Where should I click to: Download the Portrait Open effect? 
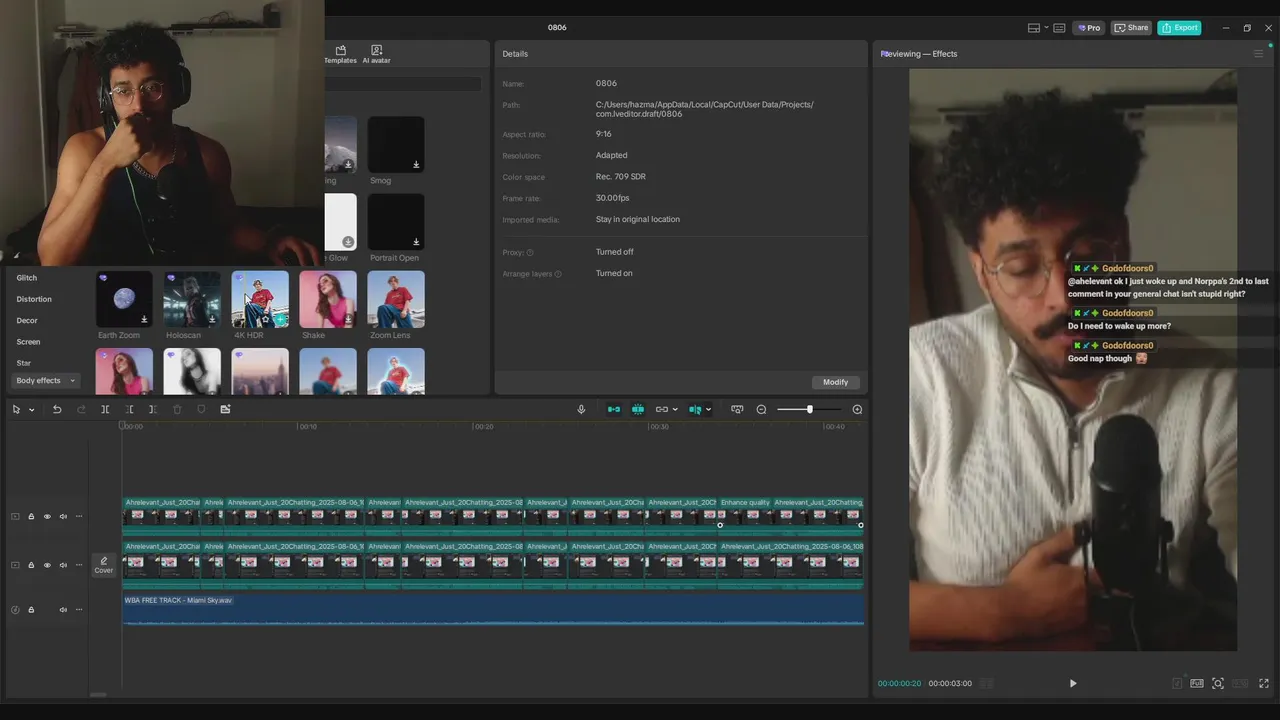pos(416,242)
